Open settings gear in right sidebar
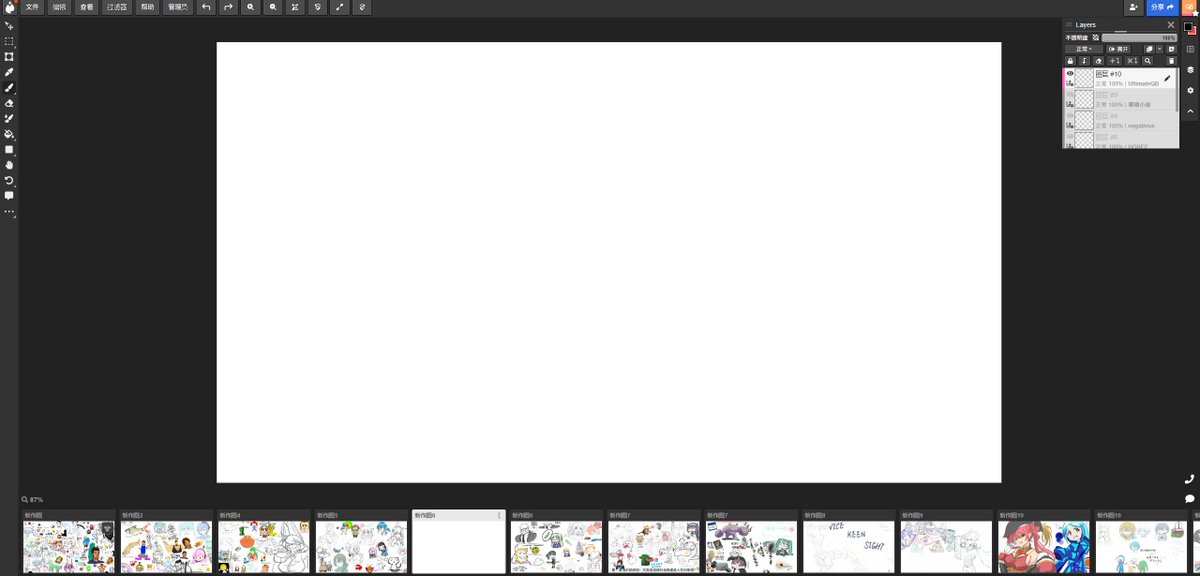 [1190, 90]
